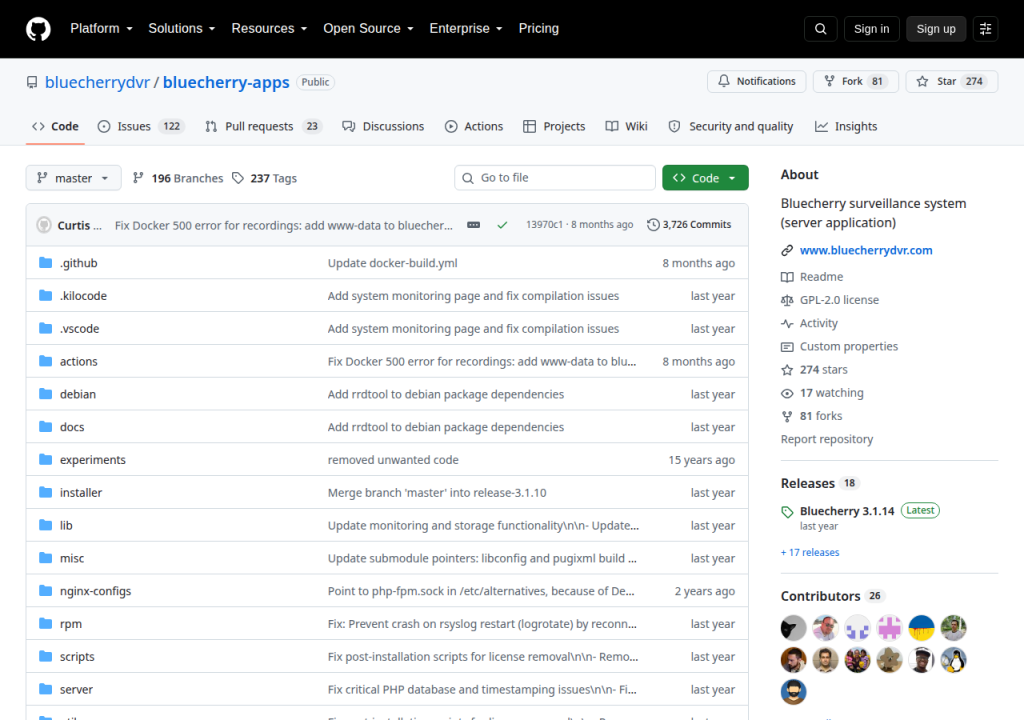This screenshot has height=720, width=1024.
Task: Open the Projects tab
Action: [x=554, y=126]
